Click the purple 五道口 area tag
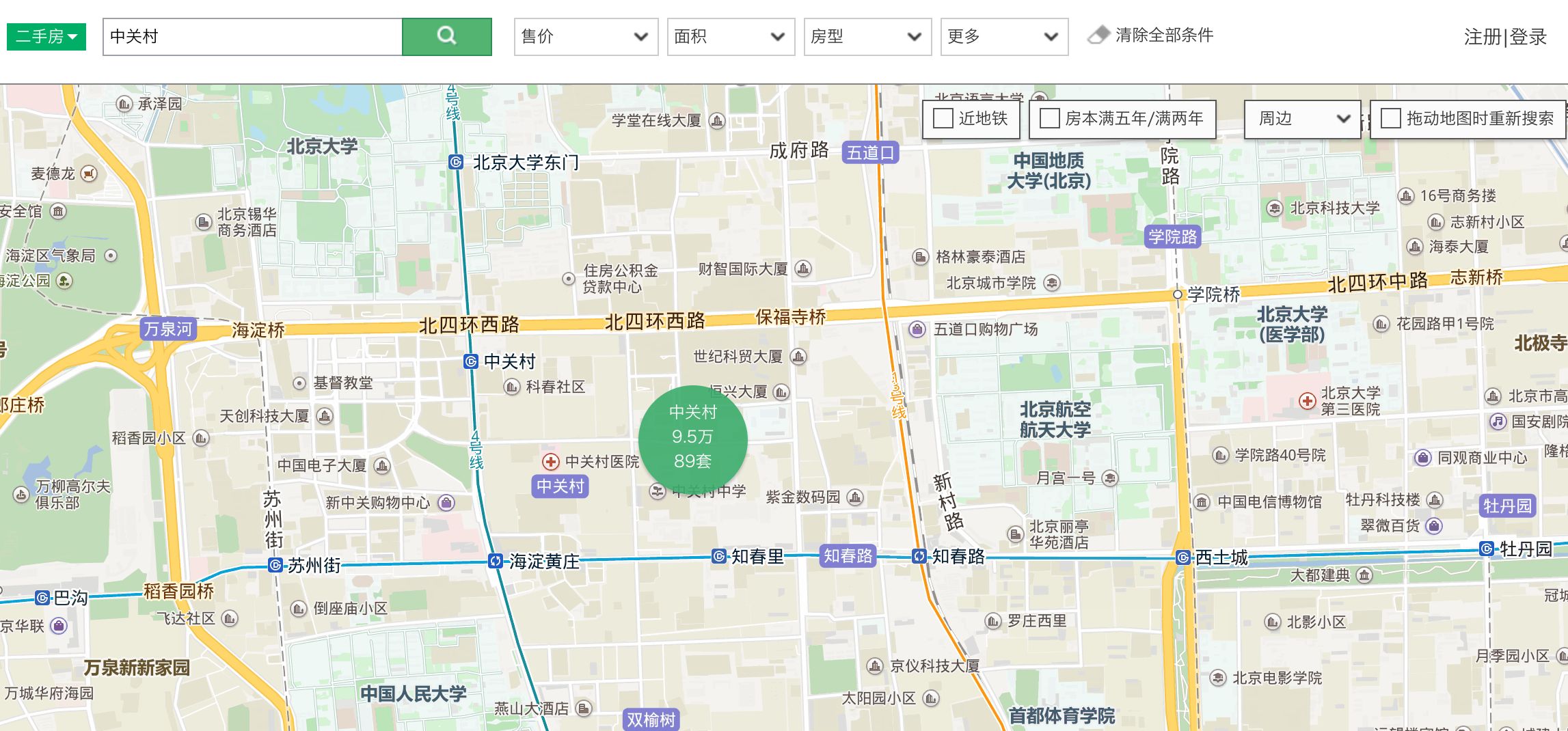The height and width of the screenshot is (731, 1568). click(x=871, y=152)
